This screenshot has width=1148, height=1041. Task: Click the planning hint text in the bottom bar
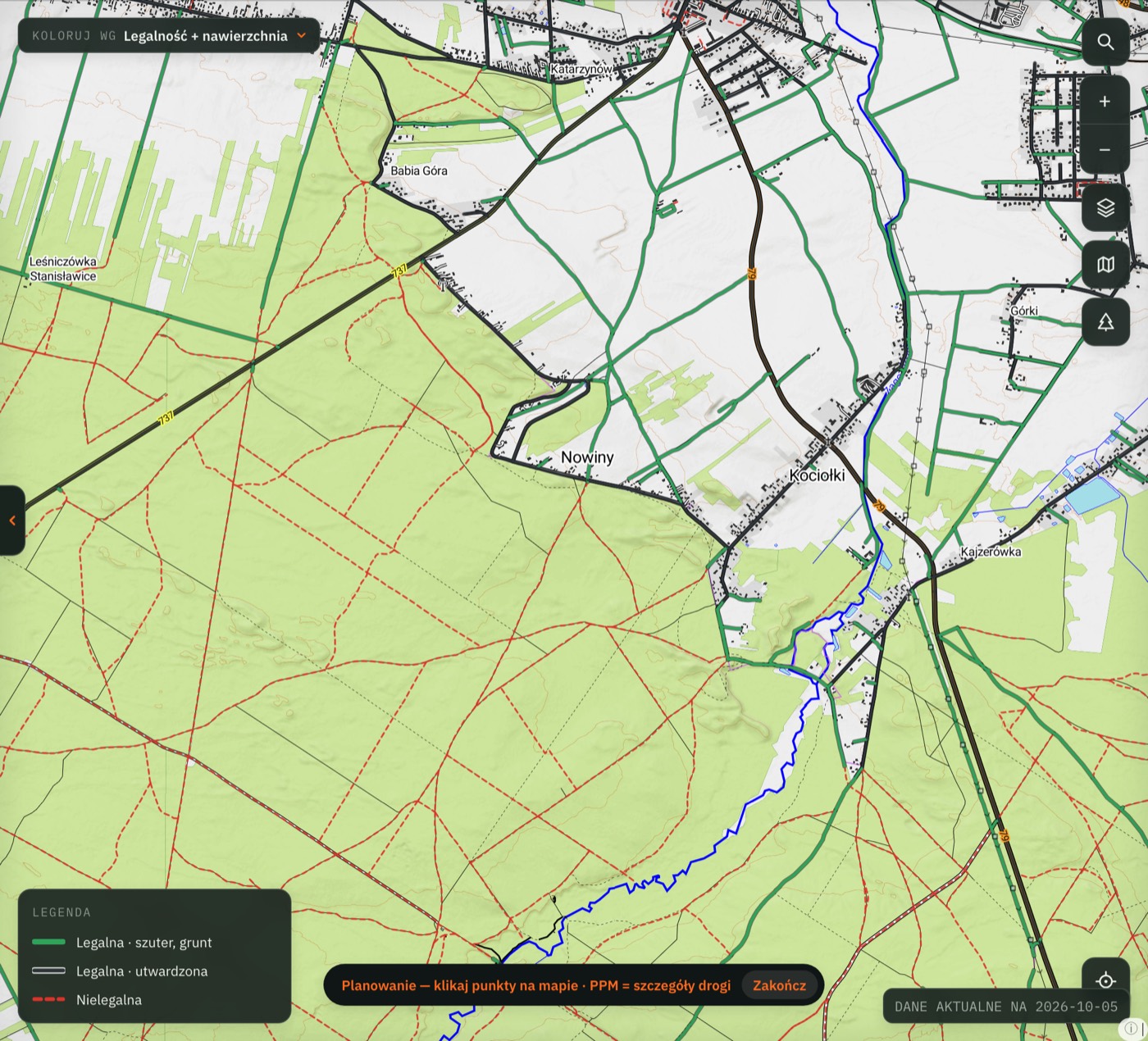[x=536, y=985]
